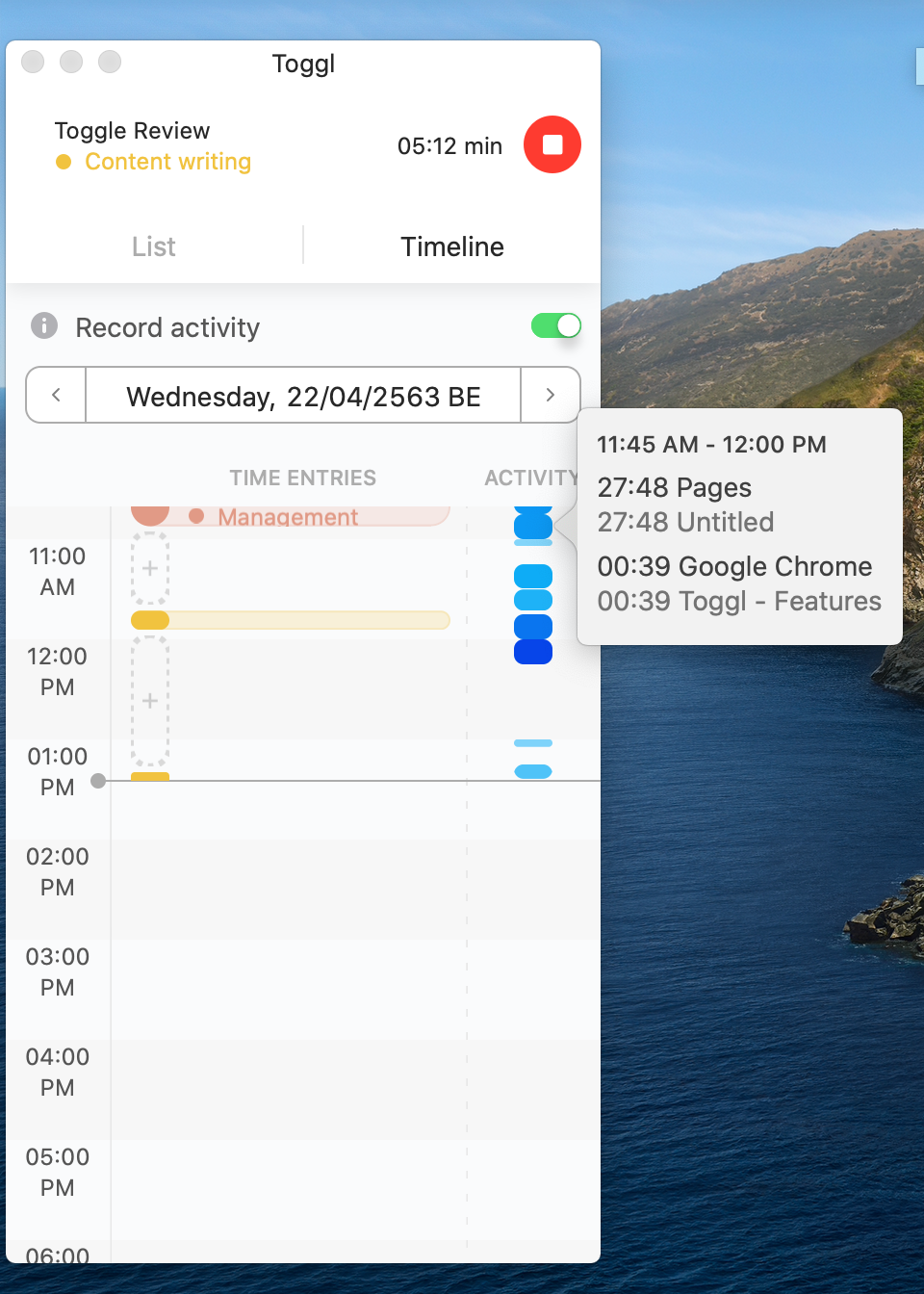This screenshot has height=1294, width=924.
Task: Click the 04:00 PM hour label
Action: click(x=58, y=1072)
